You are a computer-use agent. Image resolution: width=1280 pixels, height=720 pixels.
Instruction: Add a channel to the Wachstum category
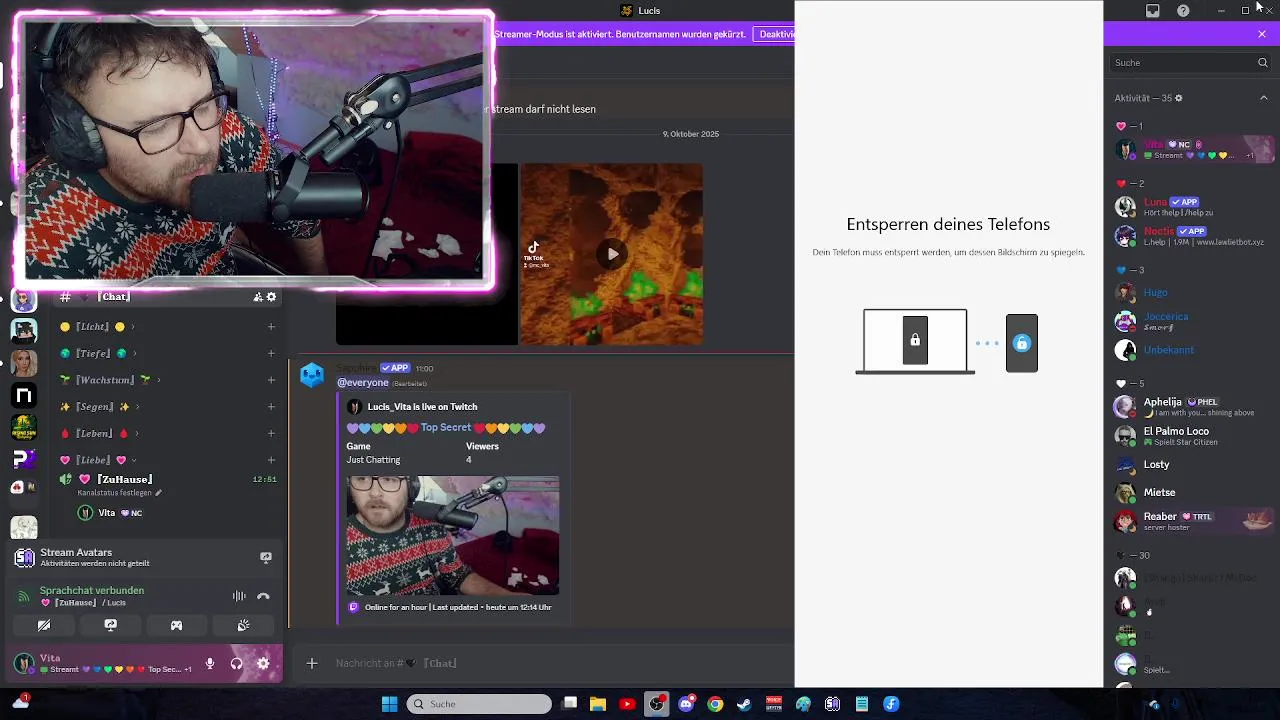[x=271, y=380]
